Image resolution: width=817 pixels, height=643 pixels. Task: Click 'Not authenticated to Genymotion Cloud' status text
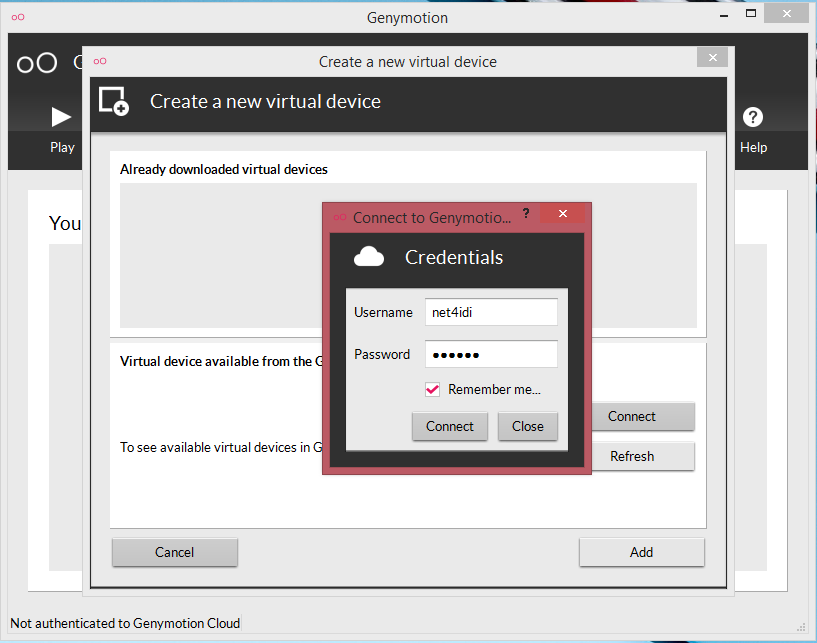[x=125, y=623]
